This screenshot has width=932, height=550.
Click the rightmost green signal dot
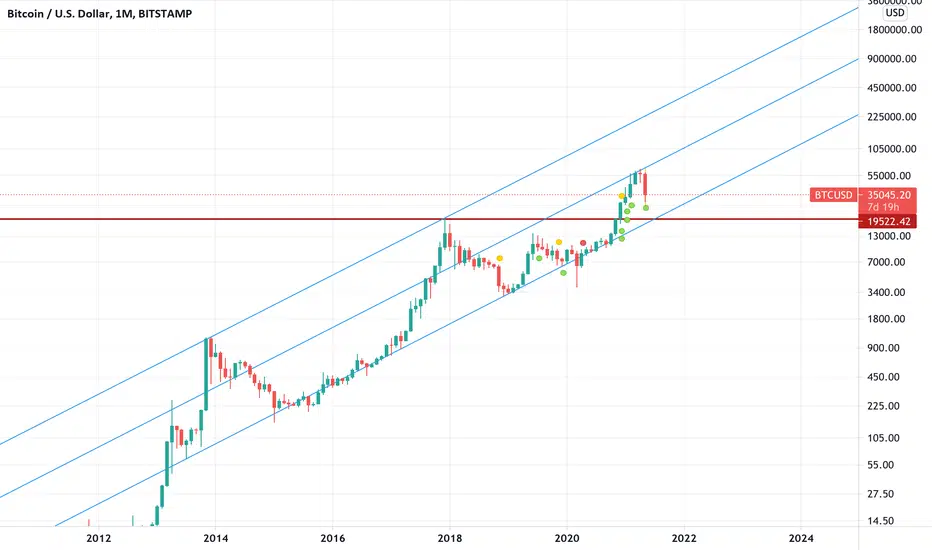tap(646, 208)
